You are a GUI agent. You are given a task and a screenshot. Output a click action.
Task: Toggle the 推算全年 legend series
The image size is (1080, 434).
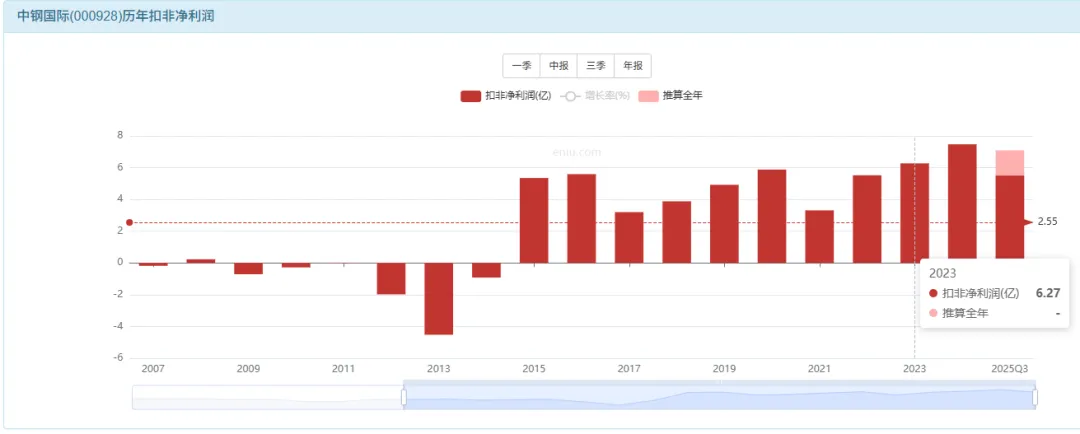pyautogui.click(x=670, y=96)
